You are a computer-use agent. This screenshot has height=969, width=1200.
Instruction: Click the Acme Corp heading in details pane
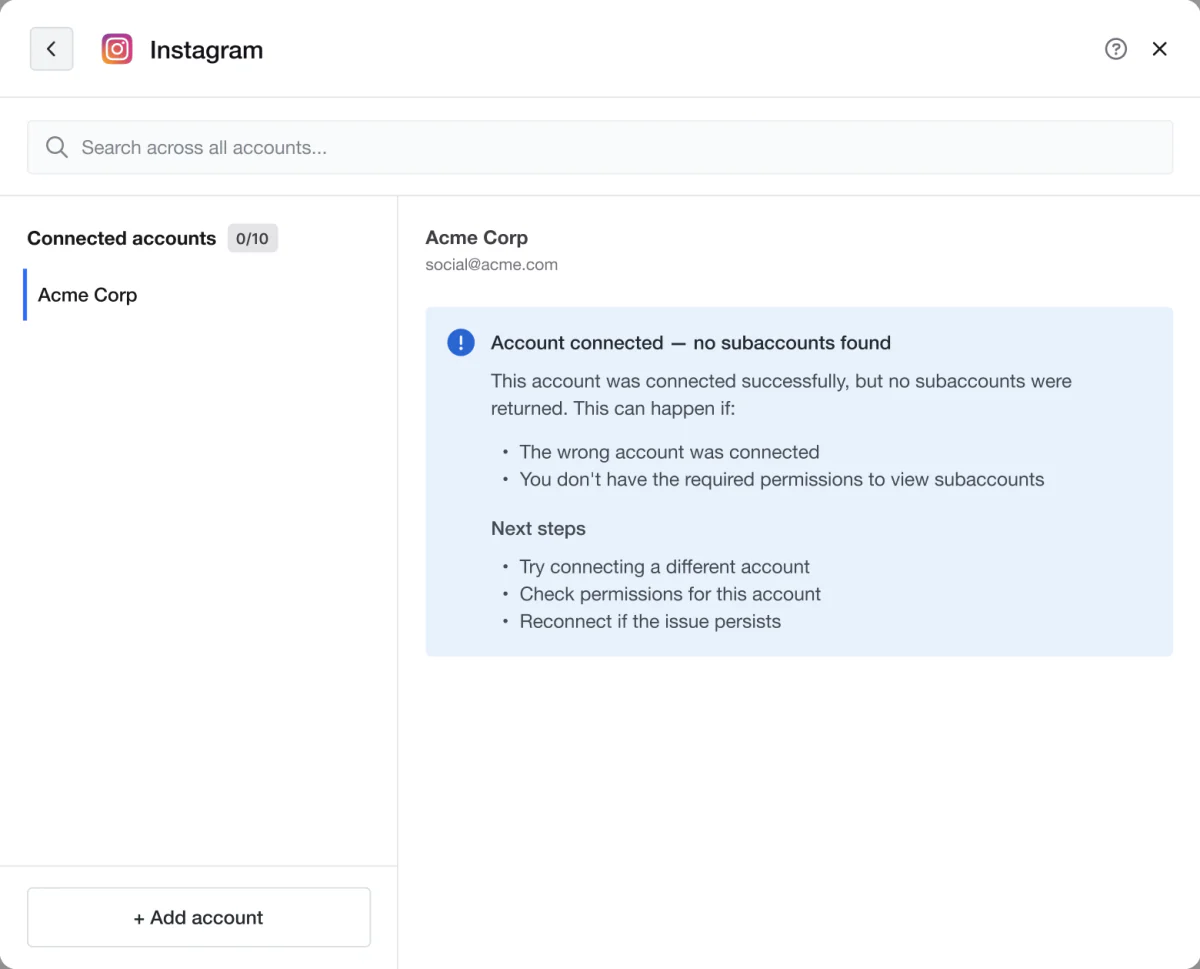tap(477, 238)
